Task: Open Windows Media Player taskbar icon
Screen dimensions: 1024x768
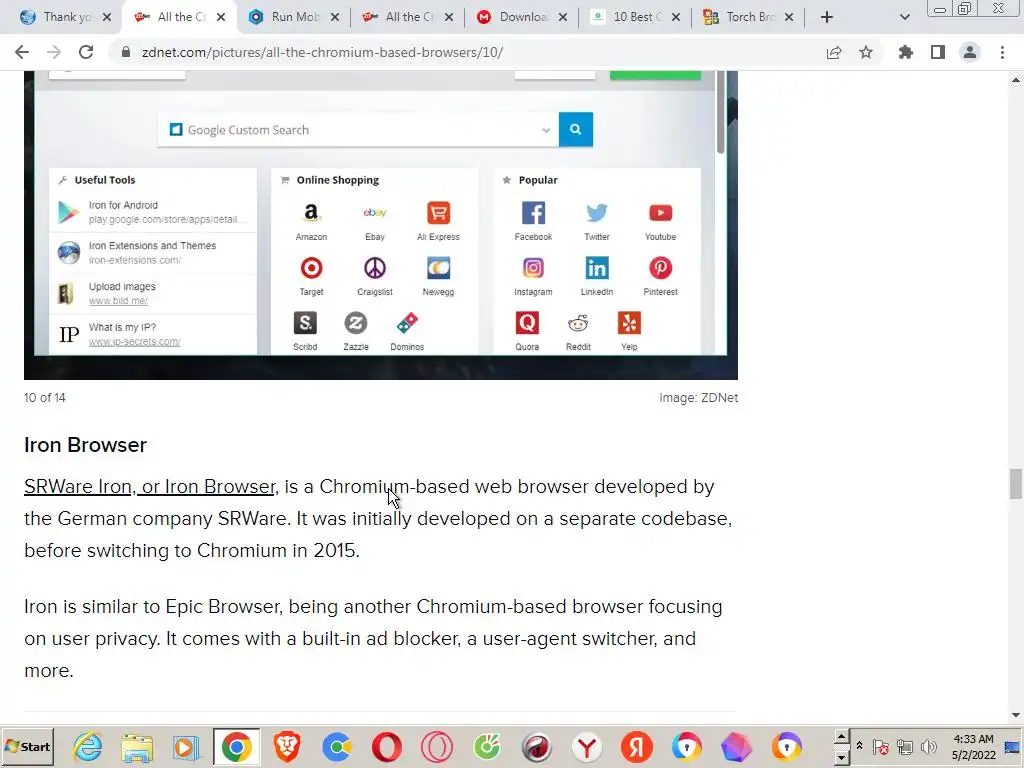Action: [186, 746]
